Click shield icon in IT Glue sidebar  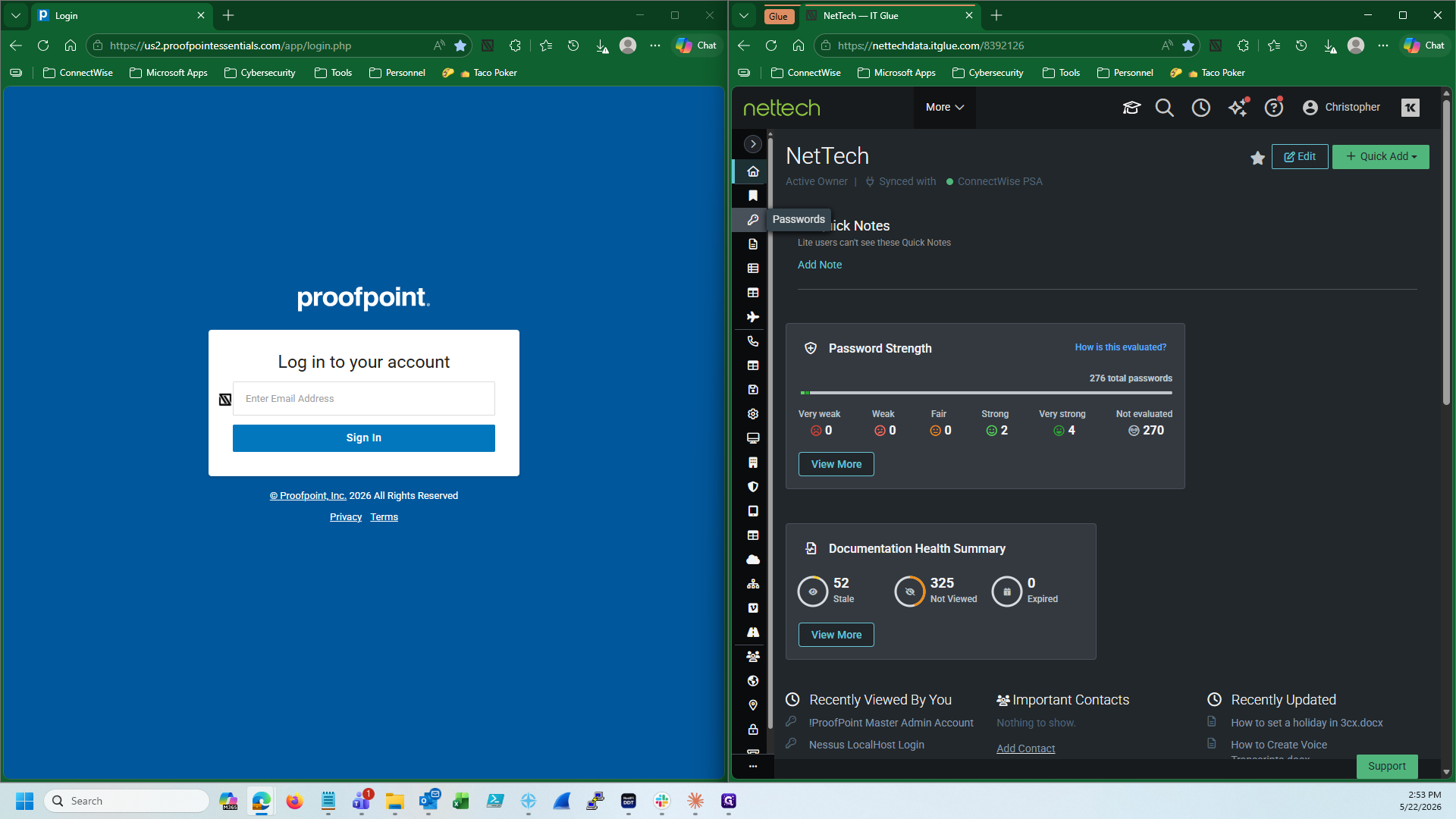click(x=752, y=487)
